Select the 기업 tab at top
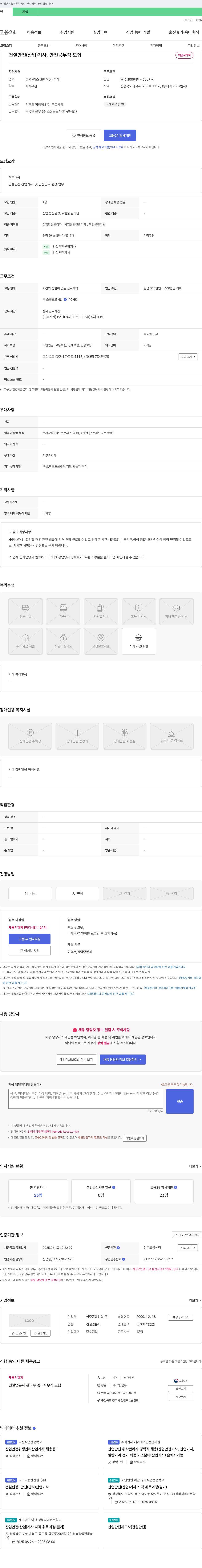This screenshot has width=202, height=1568. click(25, 12)
